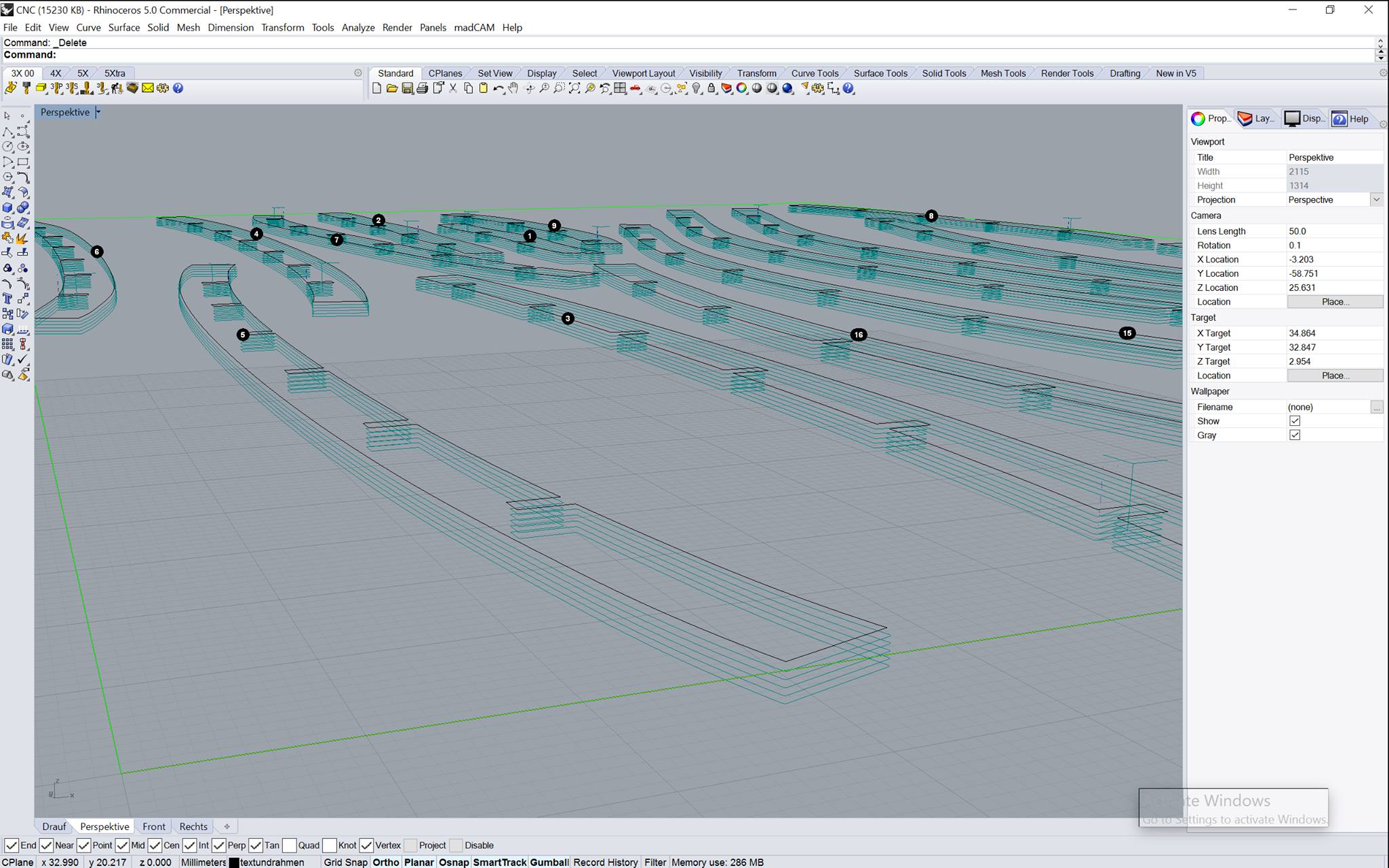Open the madCAM toolbar options gear

(358, 73)
